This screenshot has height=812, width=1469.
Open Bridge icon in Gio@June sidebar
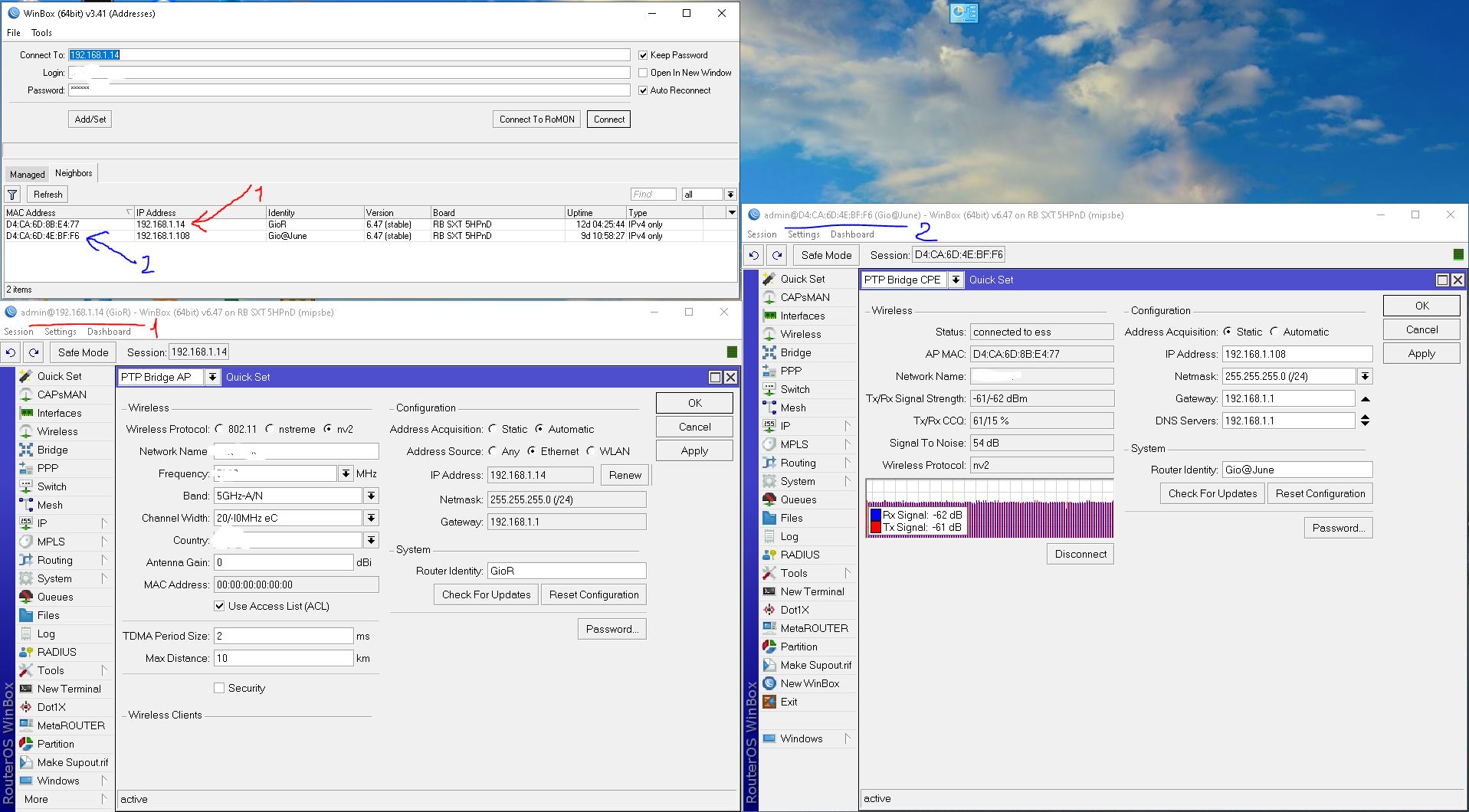(769, 352)
